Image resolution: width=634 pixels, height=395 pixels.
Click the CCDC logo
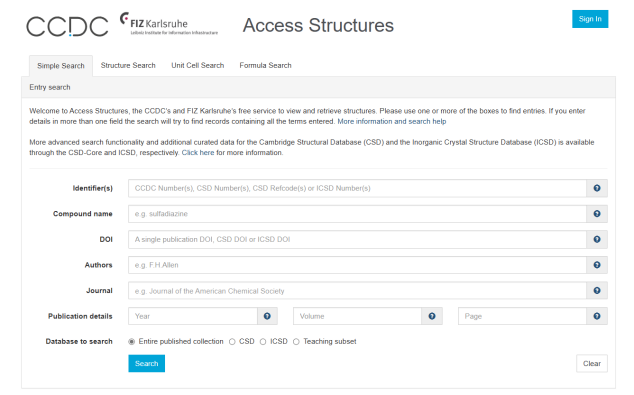click(67, 26)
